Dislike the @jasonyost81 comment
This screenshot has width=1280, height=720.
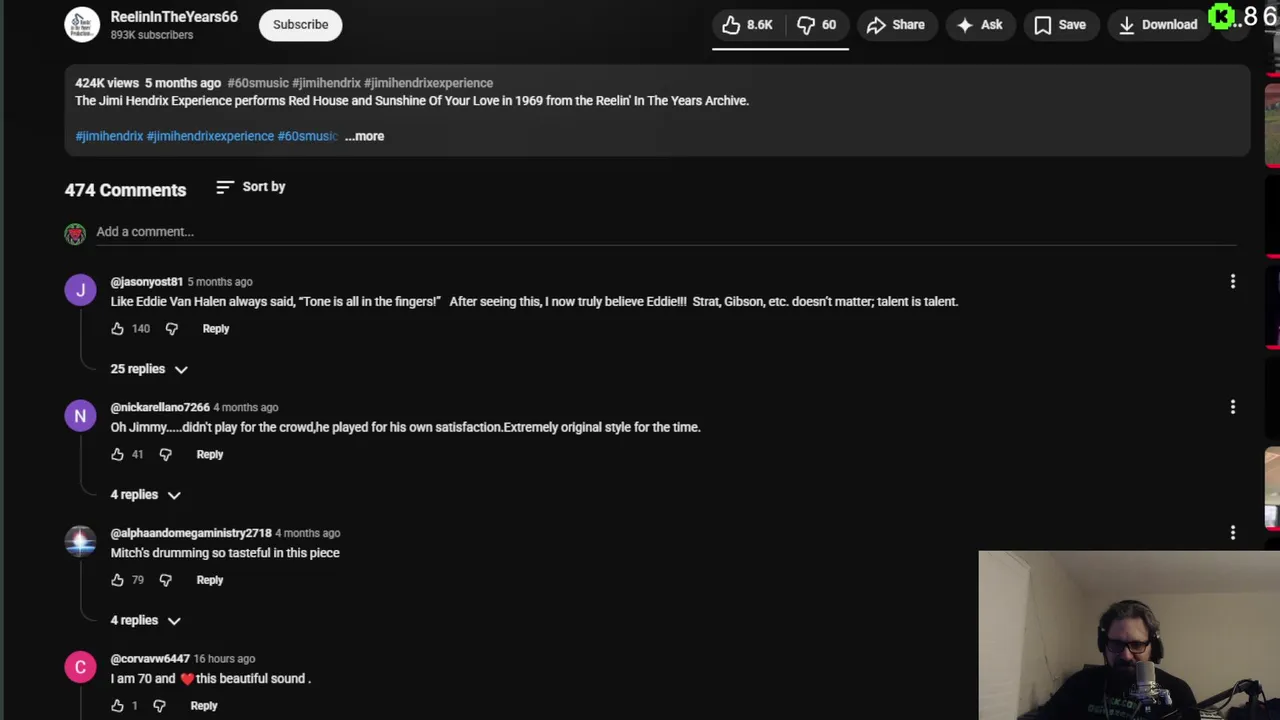[171, 329]
